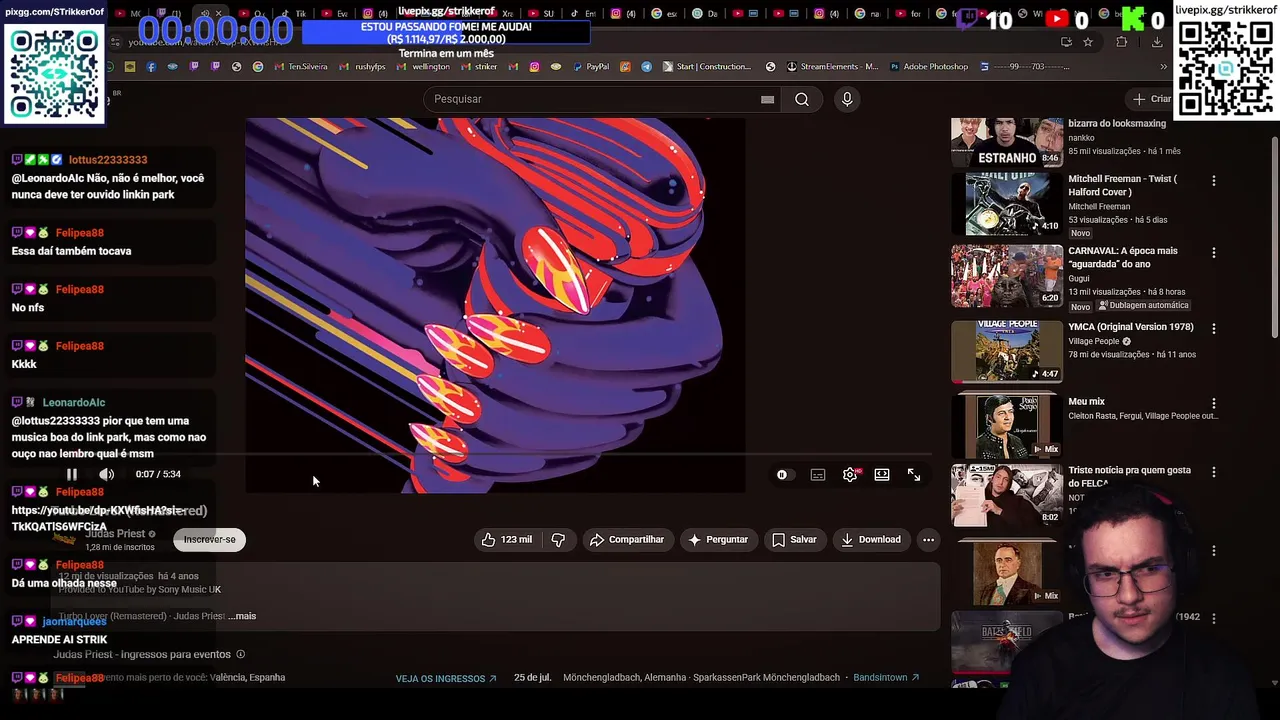Switch to theater mode in the player
1280x720 pixels.
(882, 475)
